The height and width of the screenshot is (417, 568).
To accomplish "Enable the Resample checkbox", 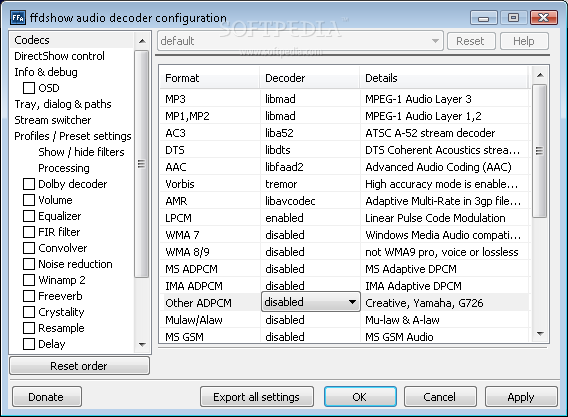I will (x=29, y=328).
